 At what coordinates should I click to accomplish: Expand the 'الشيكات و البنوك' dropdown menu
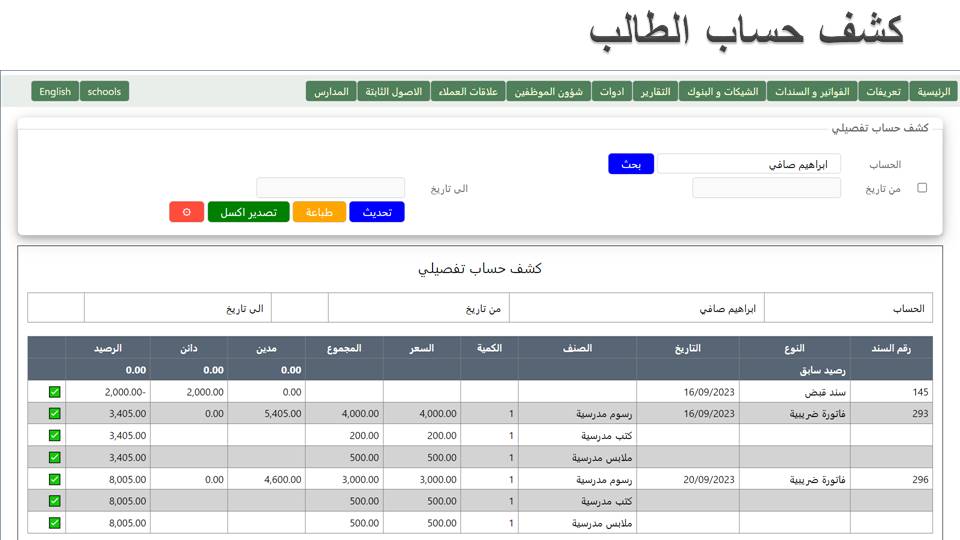[x=722, y=92]
